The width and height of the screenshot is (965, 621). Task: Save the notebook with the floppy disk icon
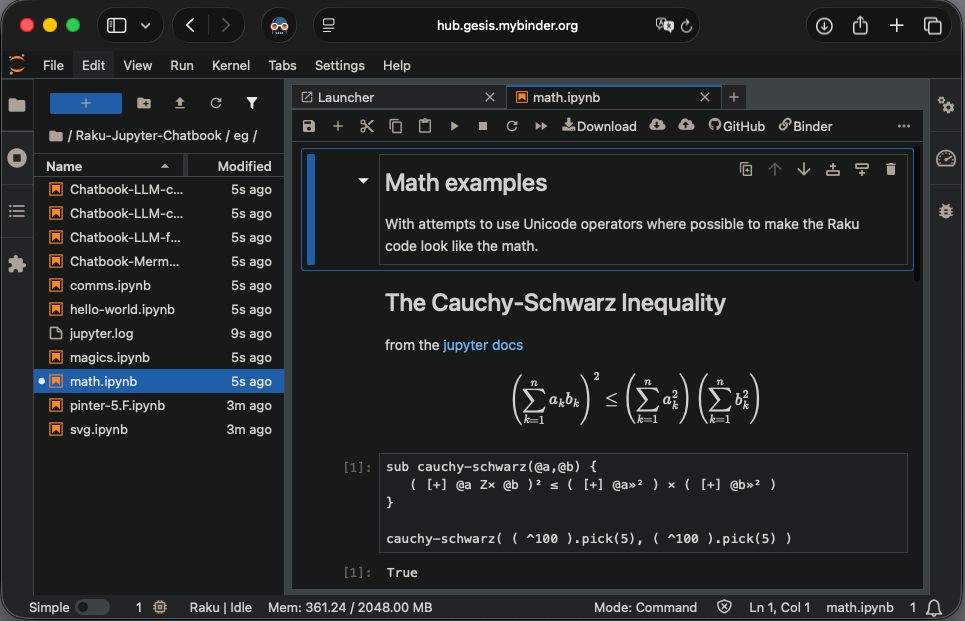tap(309, 126)
